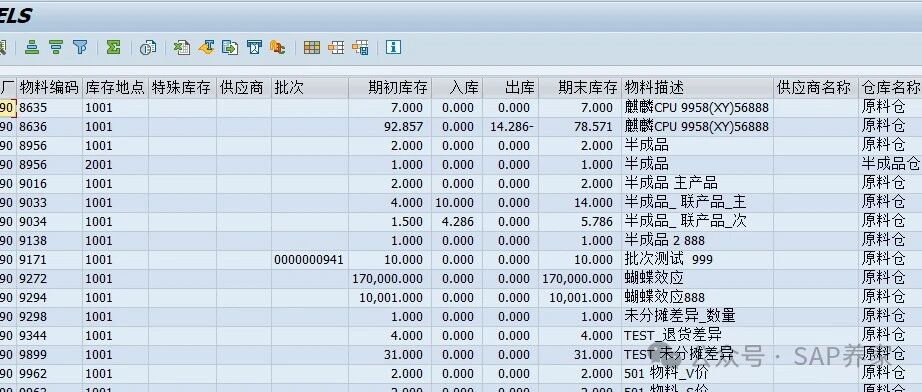The height and width of the screenshot is (392, 922).
Task: Click material code 9171 cell
Action: (49, 260)
